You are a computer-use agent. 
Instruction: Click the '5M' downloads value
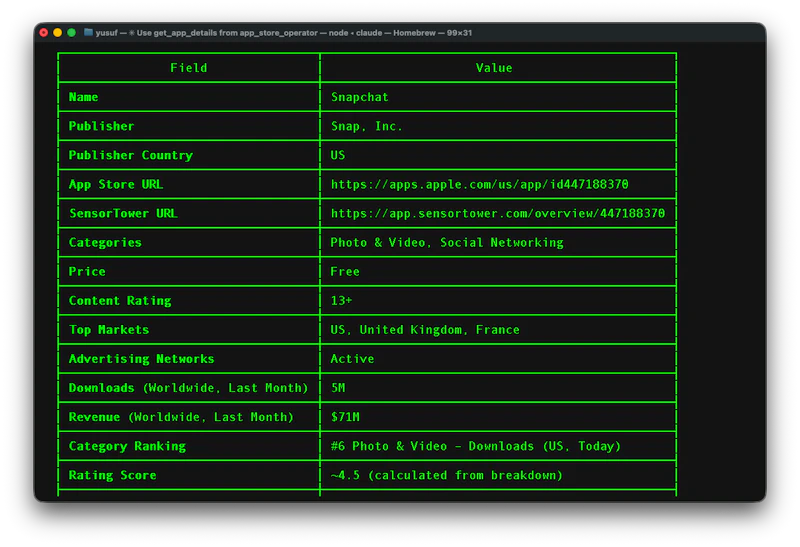(x=338, y=388)
